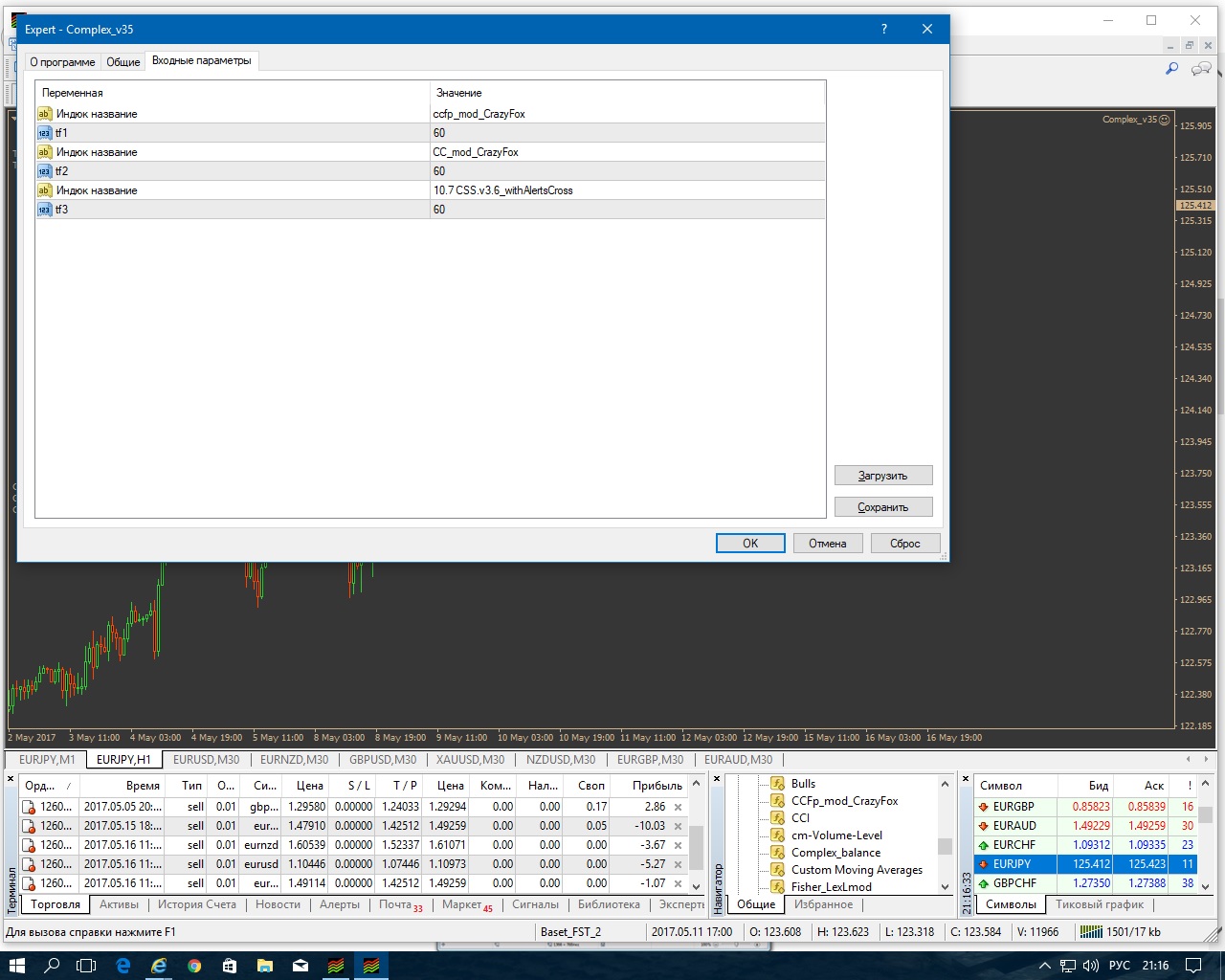Screen dimensions: 1225x980
Task: Open Microsoft Edge from the taskbar
Action: pyautogui.click(x=123, y=966)
